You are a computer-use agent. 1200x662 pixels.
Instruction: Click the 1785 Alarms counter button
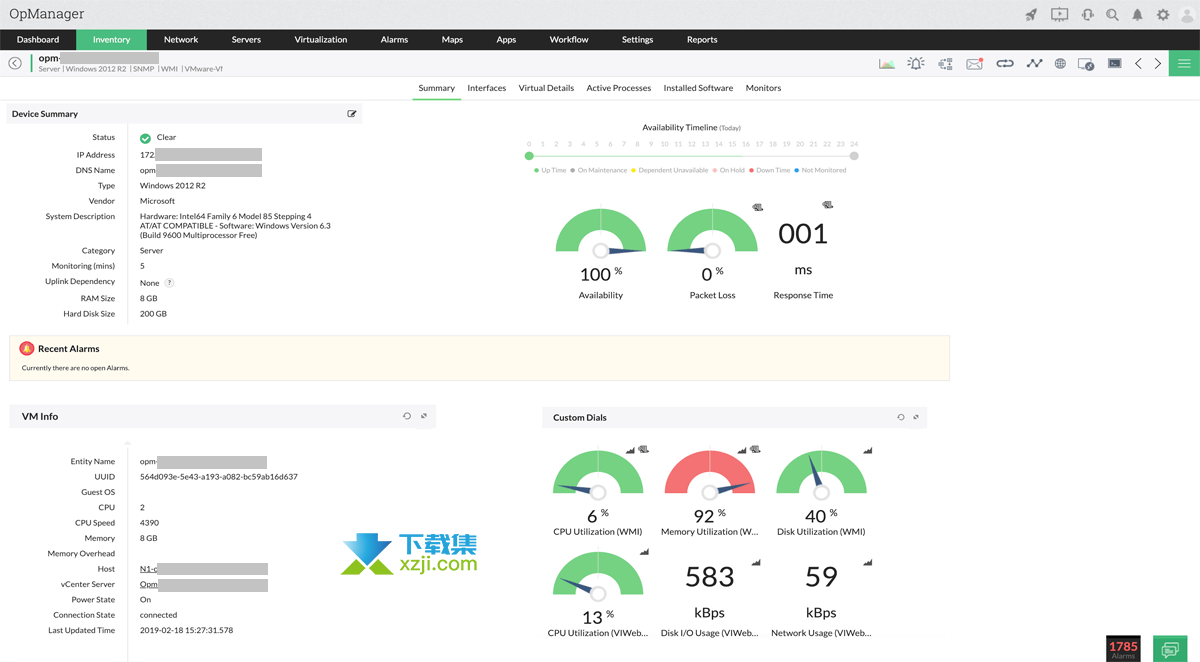click(x=1124, y=648)
